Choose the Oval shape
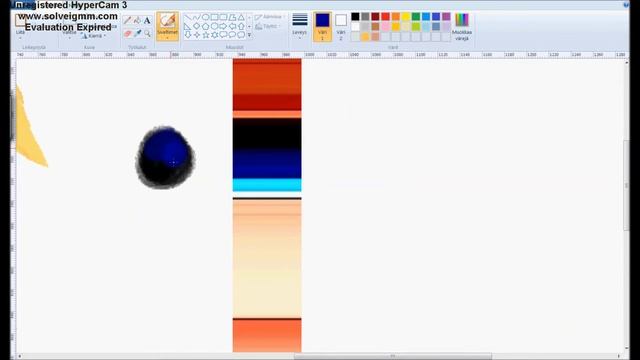Viewport: 640px width, 360px height. [206, 17]
